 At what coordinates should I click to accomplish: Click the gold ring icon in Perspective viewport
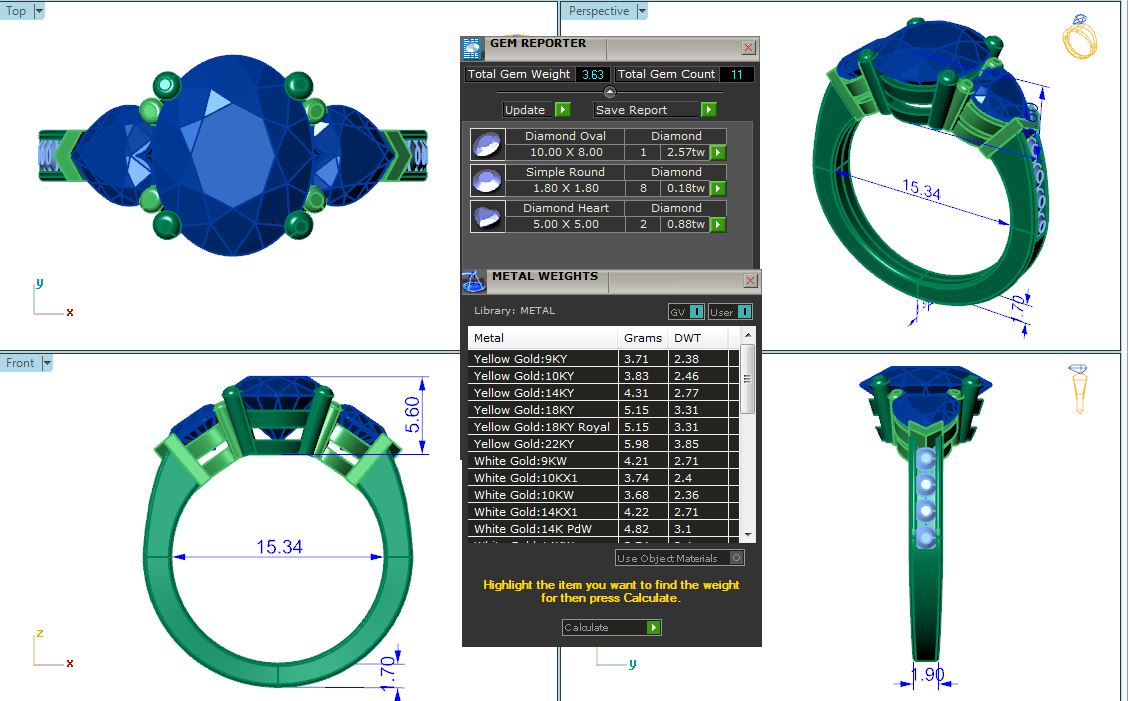(1079, 38)
